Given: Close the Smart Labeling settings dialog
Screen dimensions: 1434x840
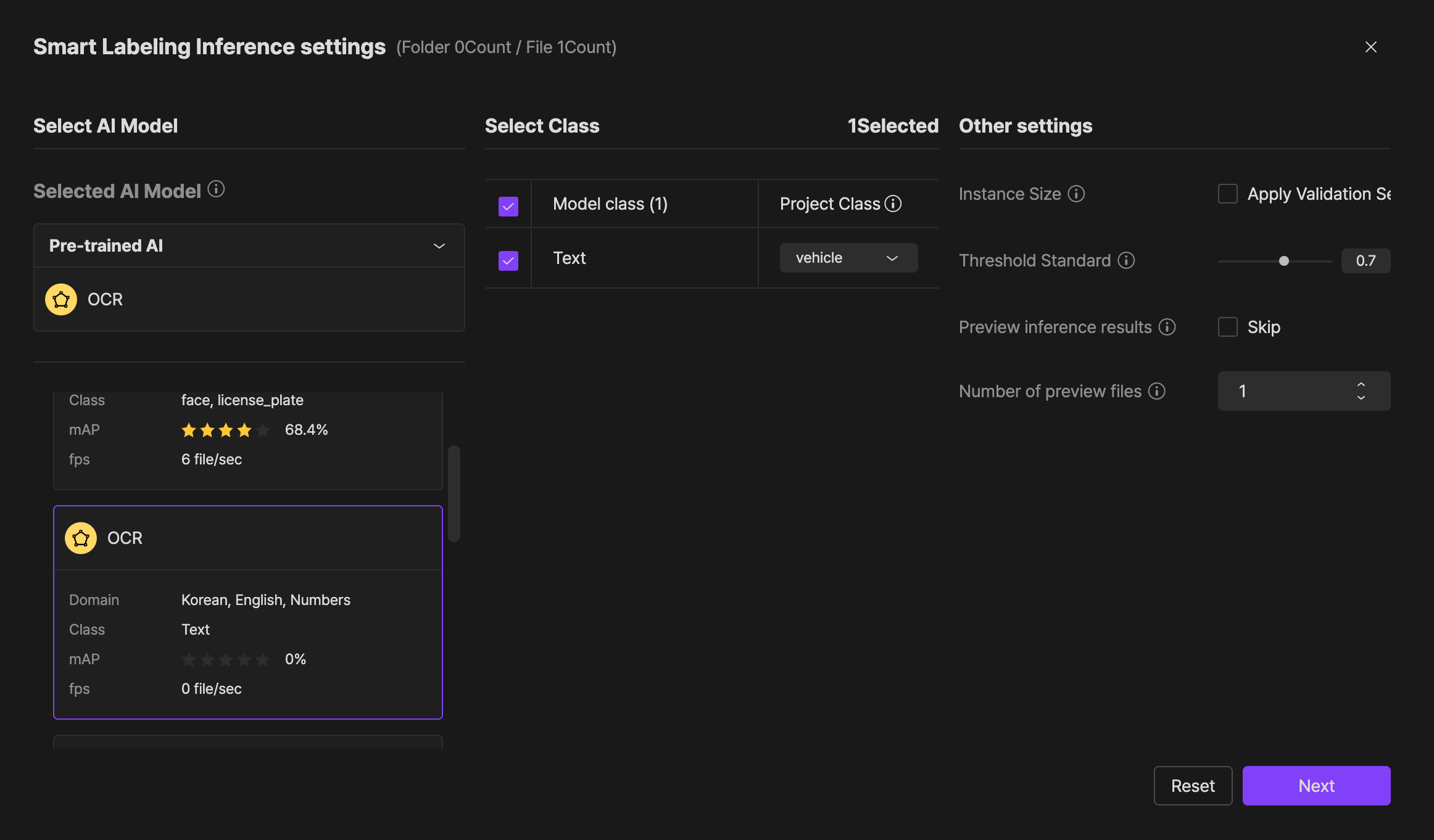Looking at the screenshot, I should point(1371,47).
